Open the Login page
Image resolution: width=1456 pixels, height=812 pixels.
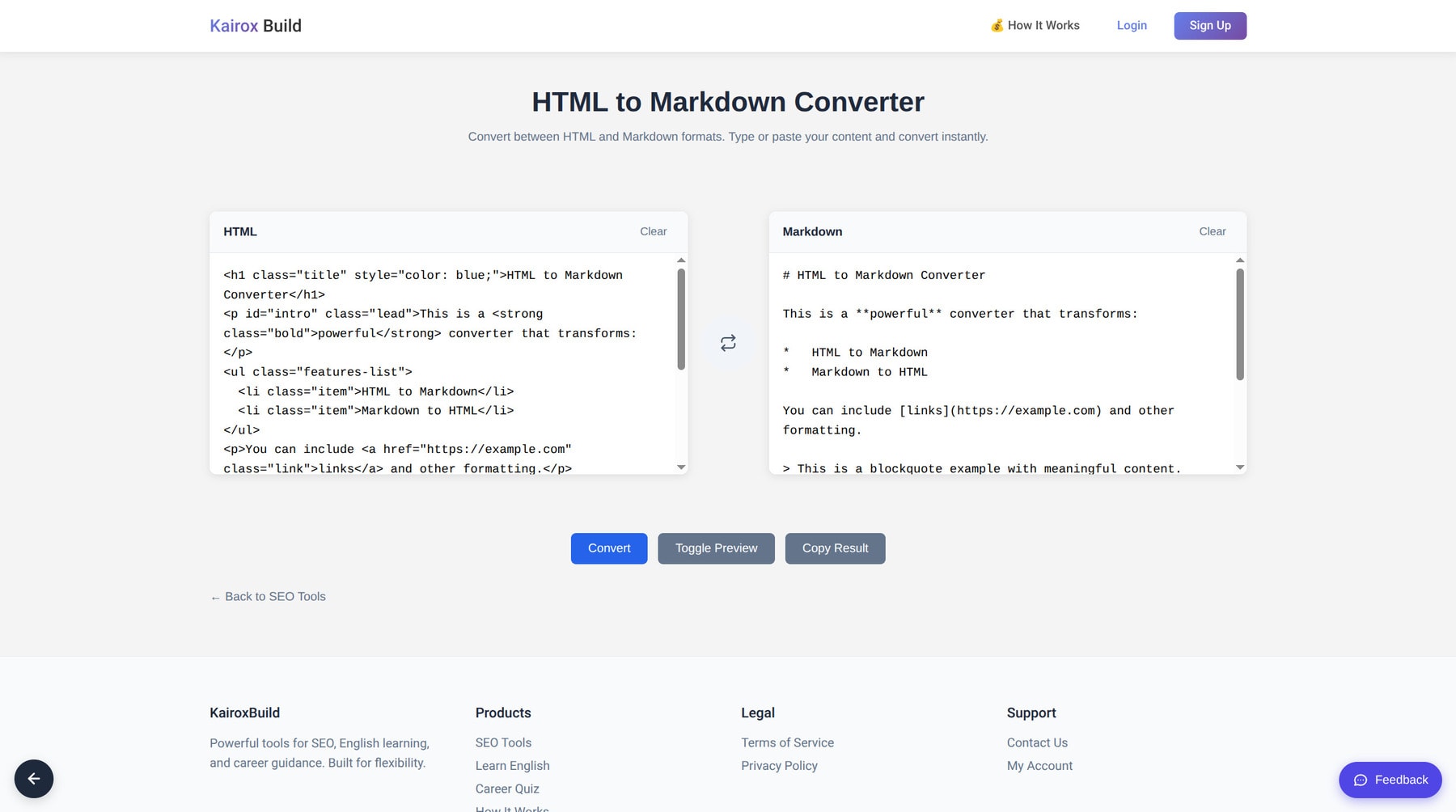coord(1131,25)
